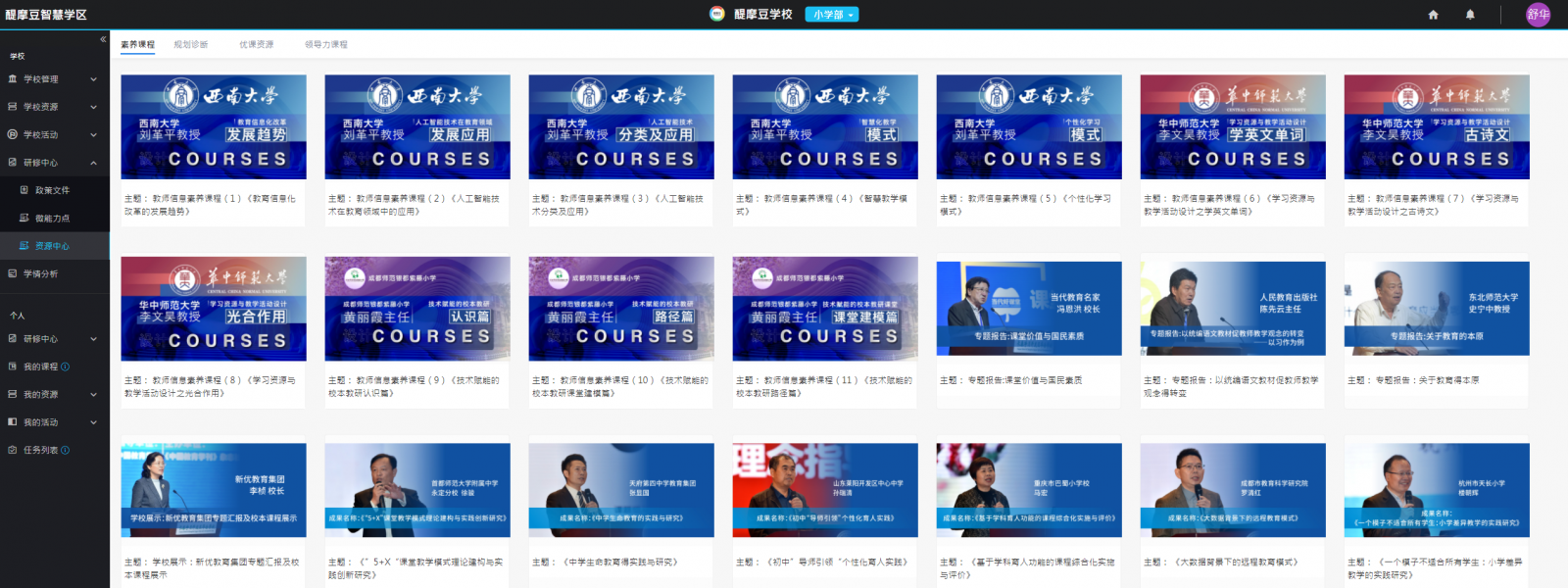1568x588 pixels.
Task: Open the 领导力课程 tab
Action: coord(326,45)
